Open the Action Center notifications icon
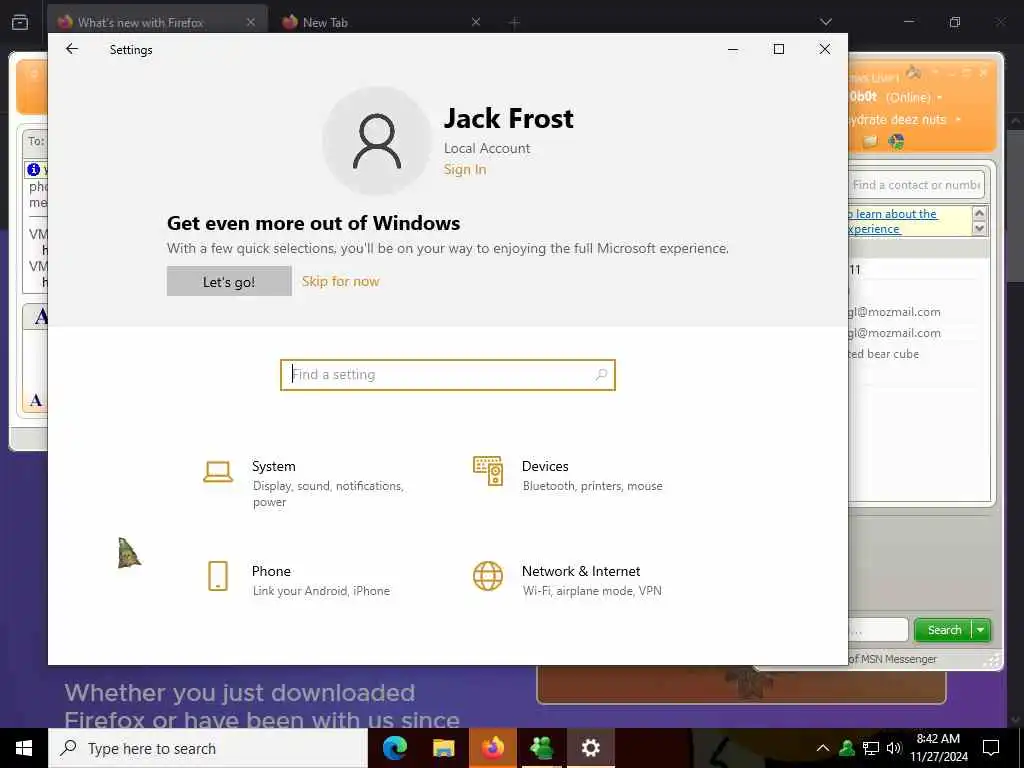The image size is (1024, 768). 991,748
